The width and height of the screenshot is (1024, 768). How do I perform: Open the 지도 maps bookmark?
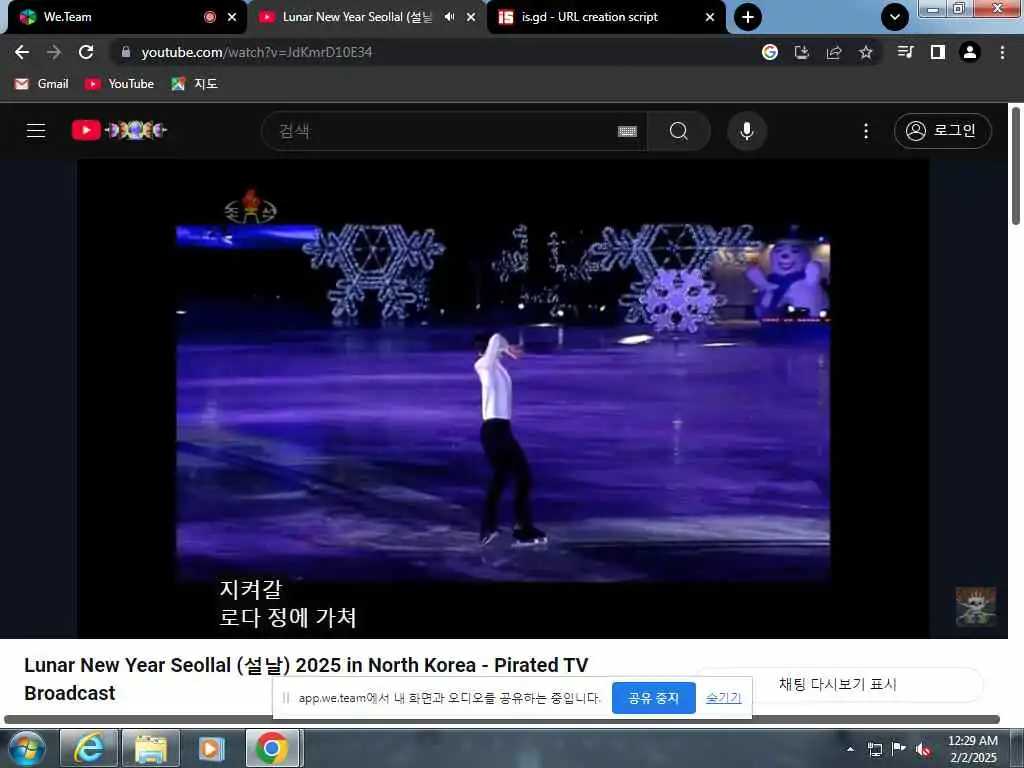click(195, 84)
